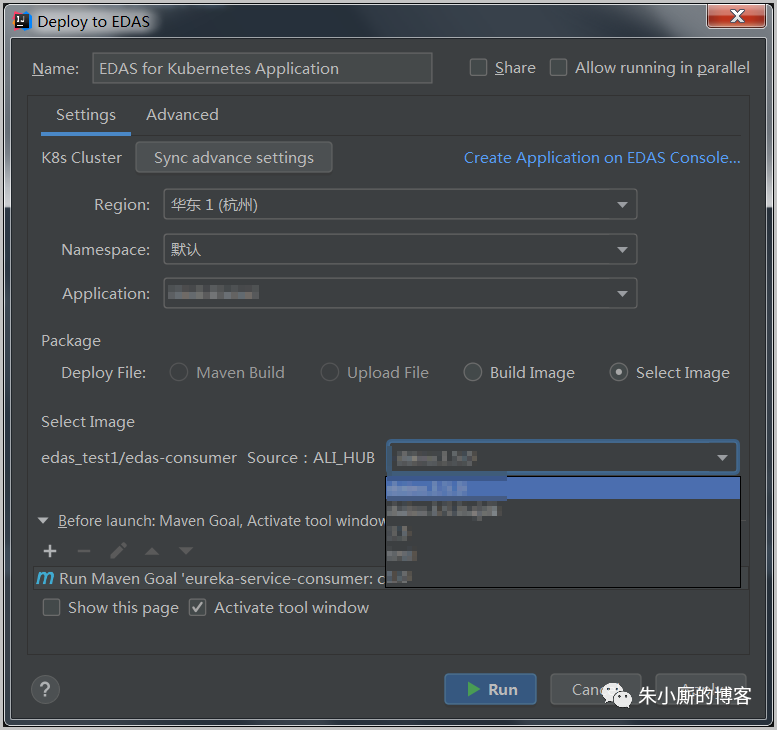The image size is (777, 730).
Task: Select the Upload File radio button
Action: (330, 372)
